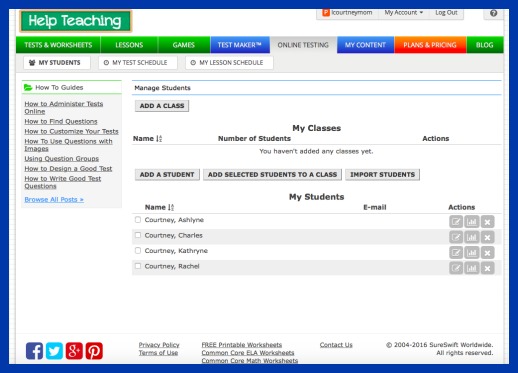Open the Google Plus icon in footer
The image size is (518, 373).
tap(74, 351)
